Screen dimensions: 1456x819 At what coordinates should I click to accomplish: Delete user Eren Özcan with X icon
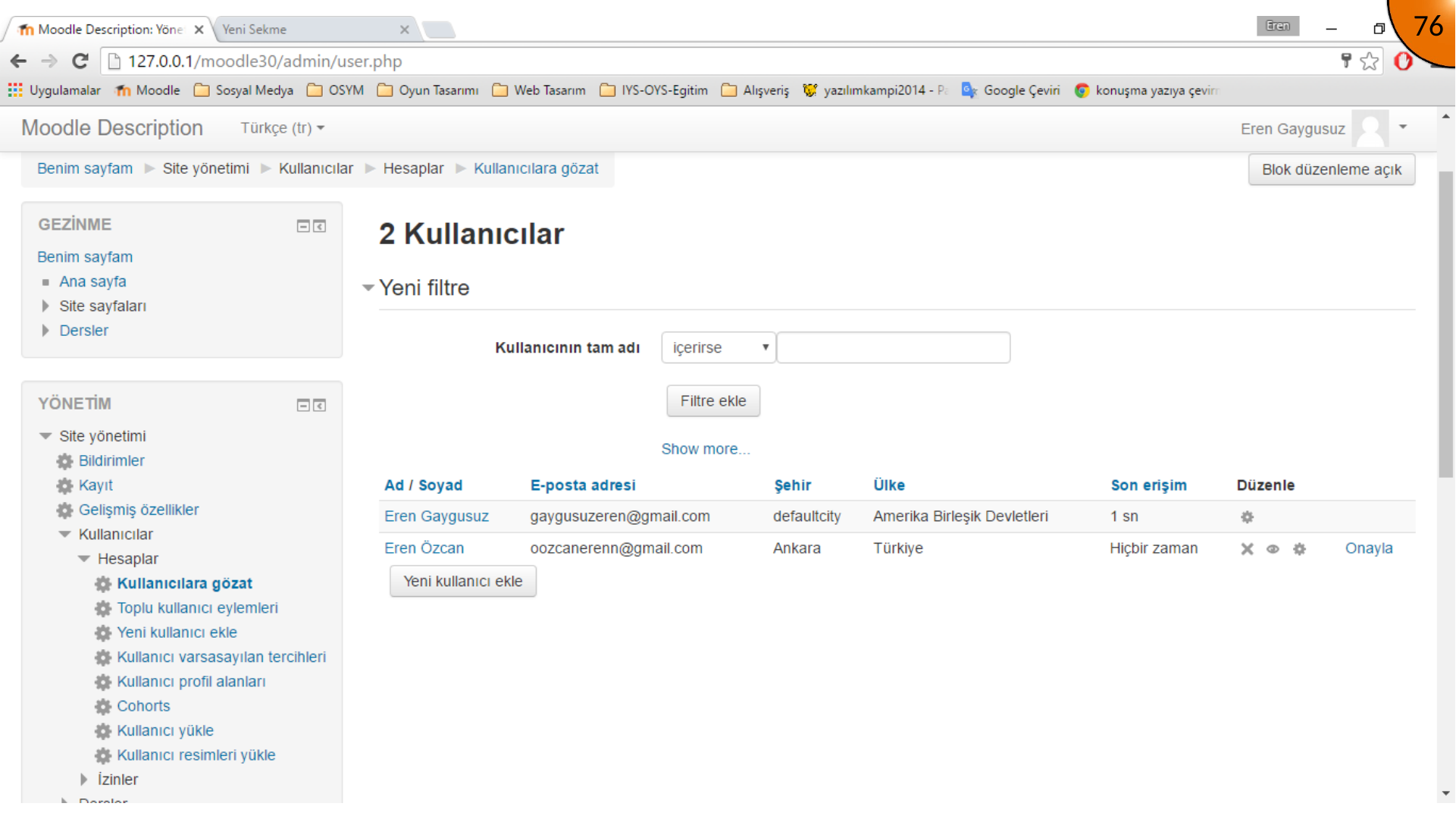pos(1247,549)
